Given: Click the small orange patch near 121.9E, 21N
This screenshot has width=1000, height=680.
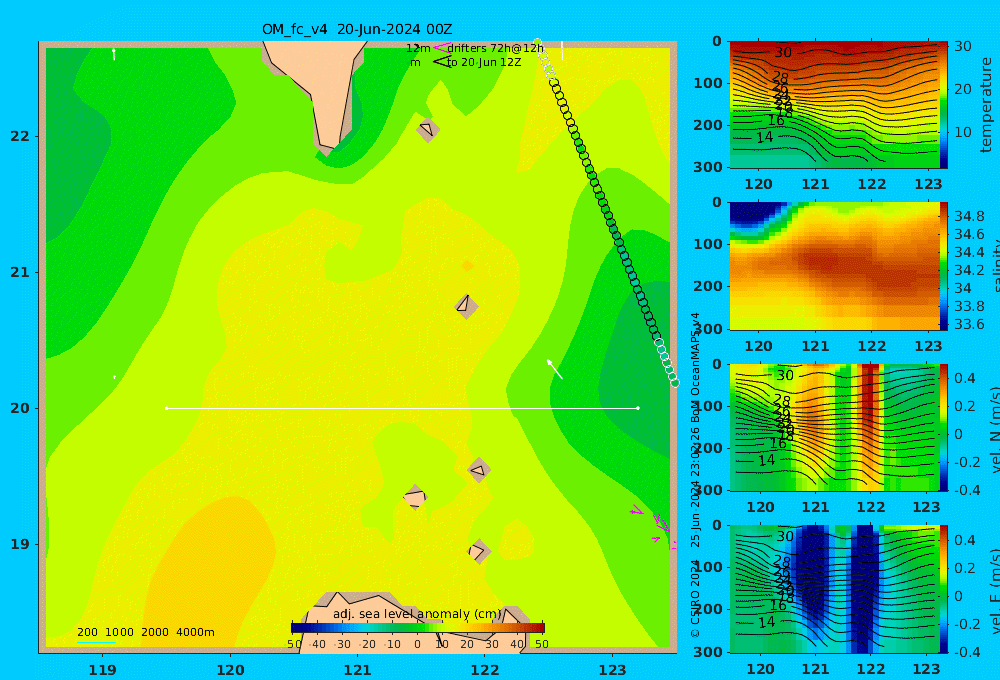Looking at the screenshot, I should tap(467, 265).
